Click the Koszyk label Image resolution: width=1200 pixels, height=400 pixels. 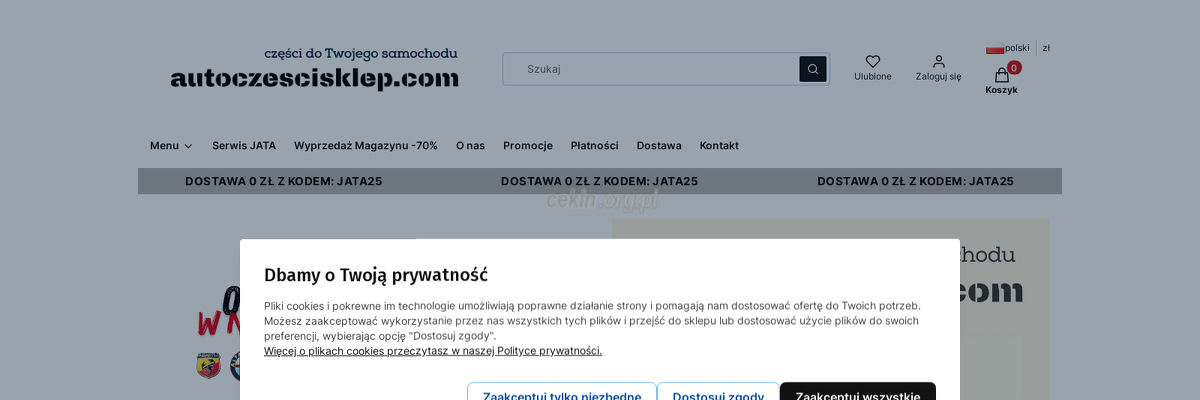[1001, 90]
